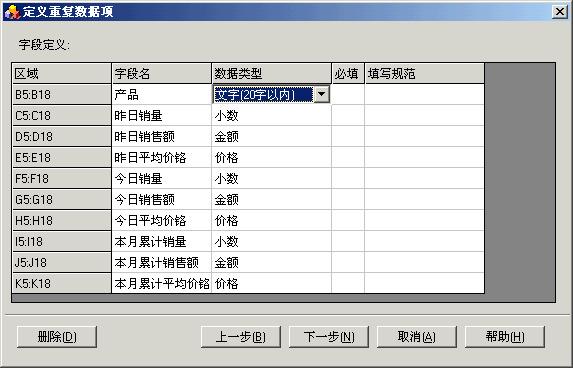The height and width of the screenshot is (368, 573).
Task: Click the 产品 field name cell
Action: 162,95
